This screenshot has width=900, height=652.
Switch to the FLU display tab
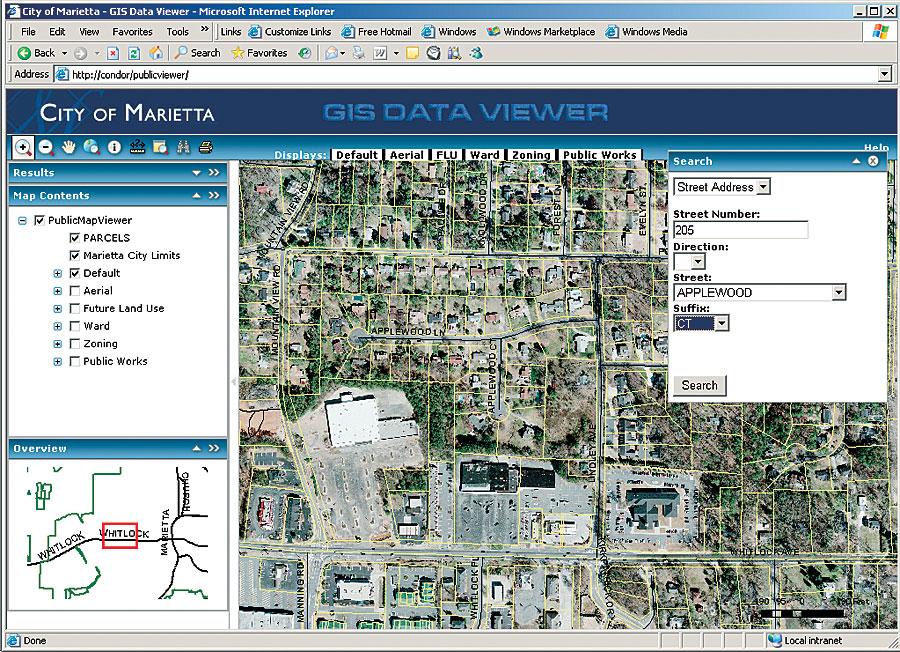[447, 155]
